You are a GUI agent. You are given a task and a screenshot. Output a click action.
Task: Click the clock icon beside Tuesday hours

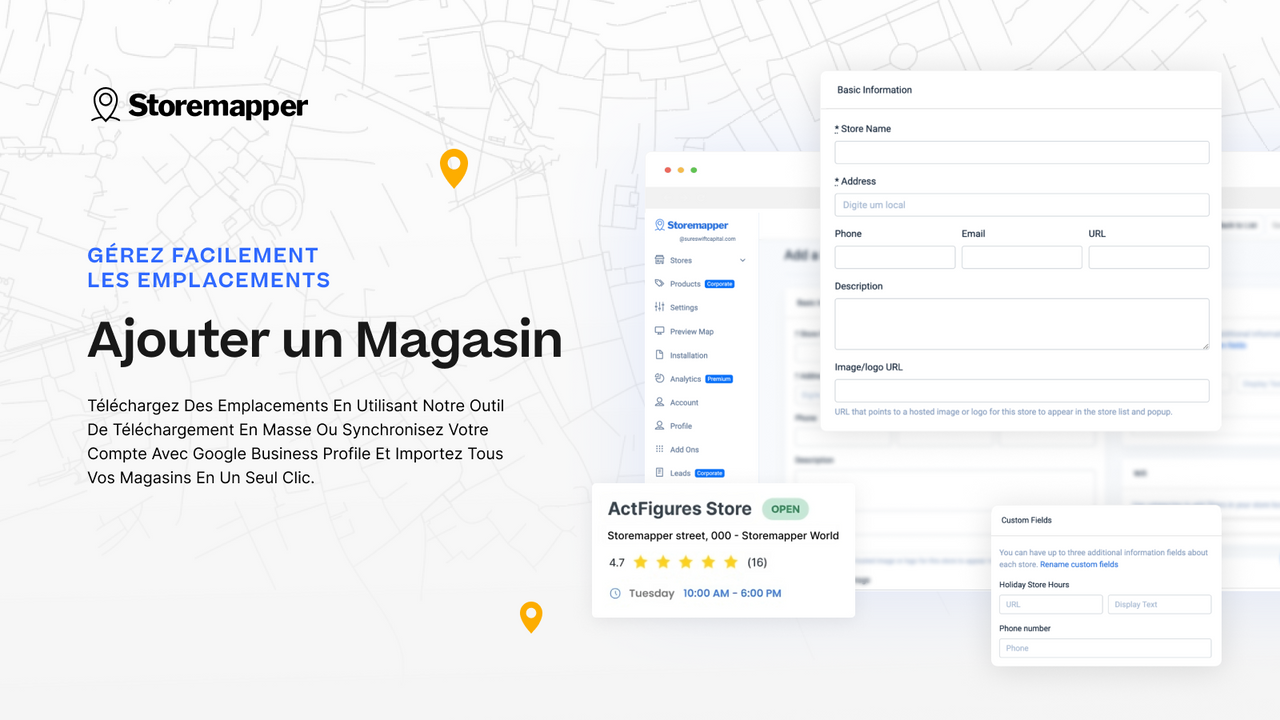pyautogui.click(x=615, y=593)
